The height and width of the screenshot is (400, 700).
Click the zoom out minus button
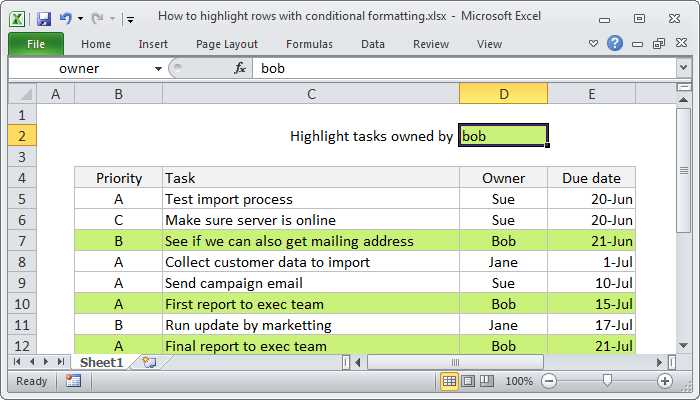[549, 381]
